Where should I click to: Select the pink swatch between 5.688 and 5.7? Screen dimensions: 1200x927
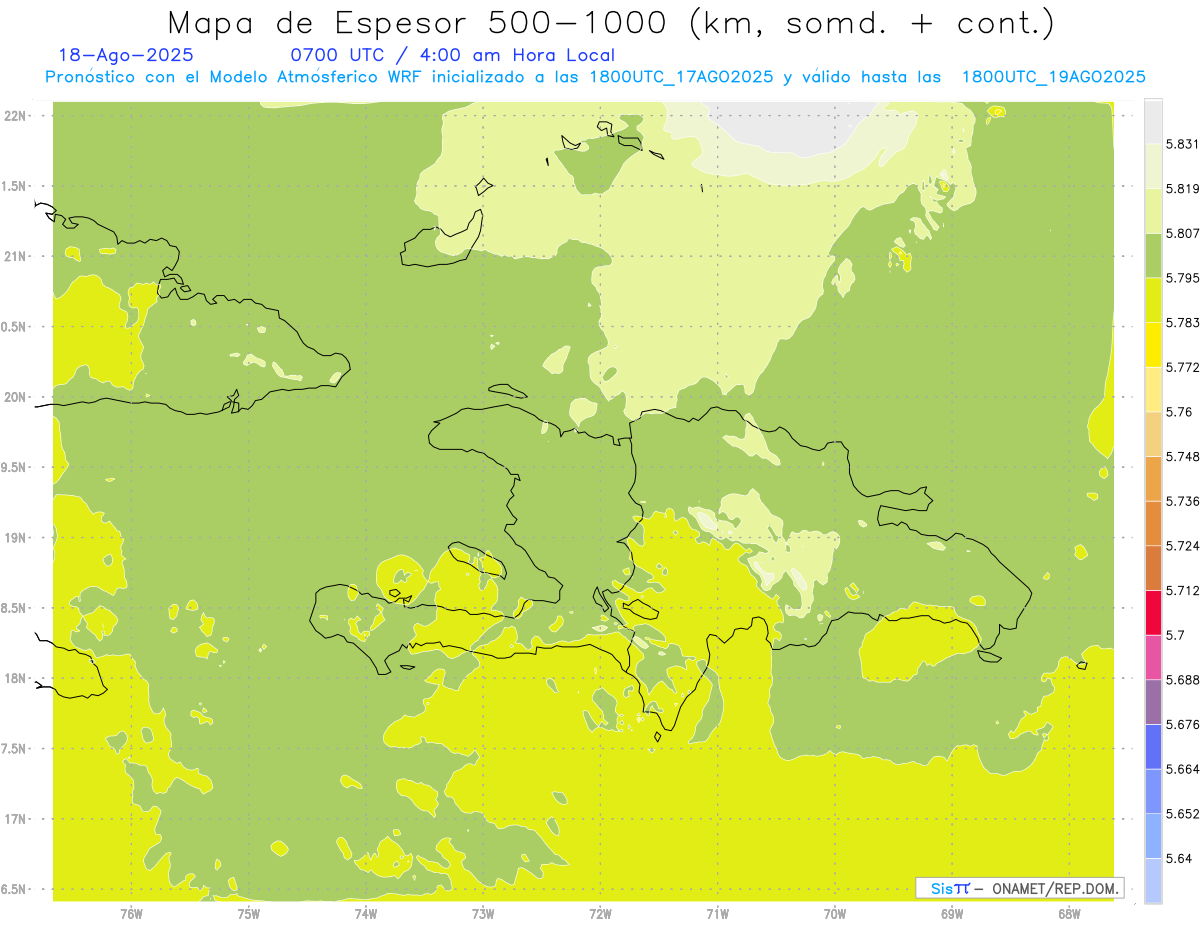1153,657
